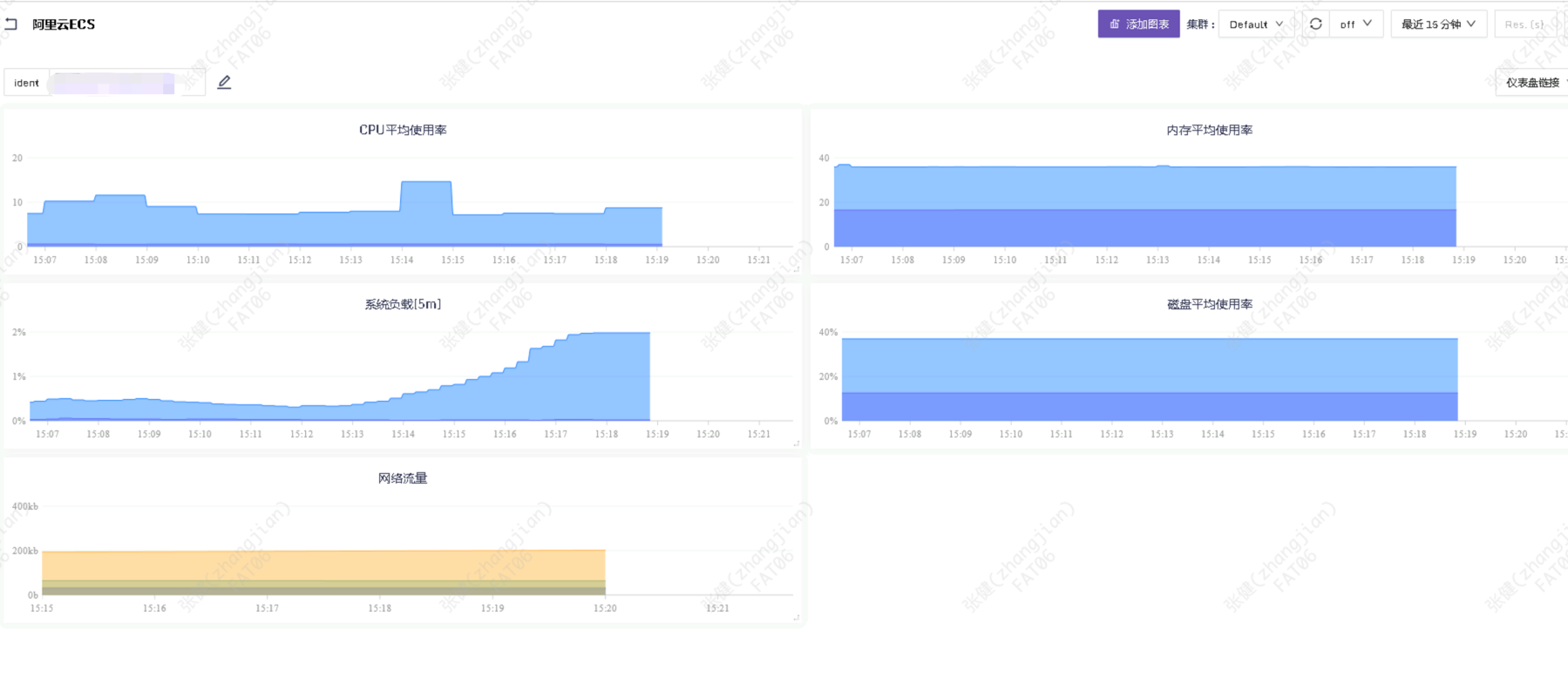Open the 集群 Default dropdown

tap(1255, 24)
